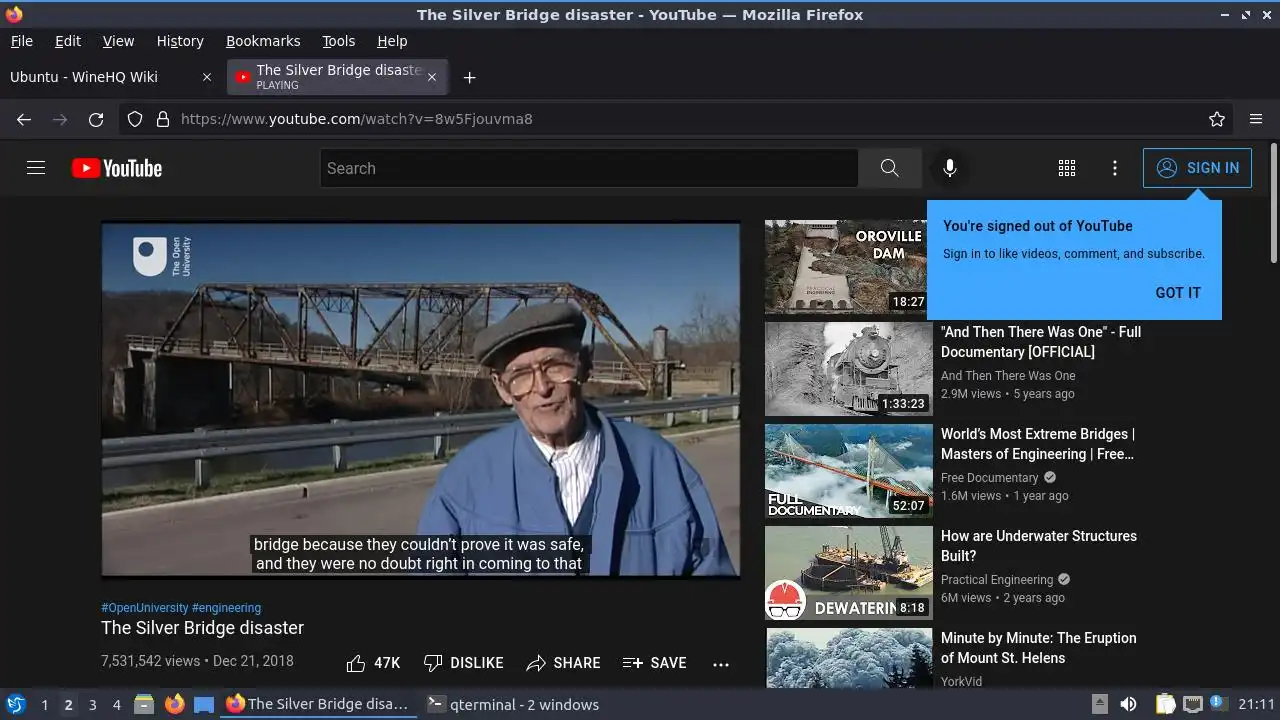Screen dimensions: 1280x720
Task: Mute the playing tab via its icon
Action: 242,77
